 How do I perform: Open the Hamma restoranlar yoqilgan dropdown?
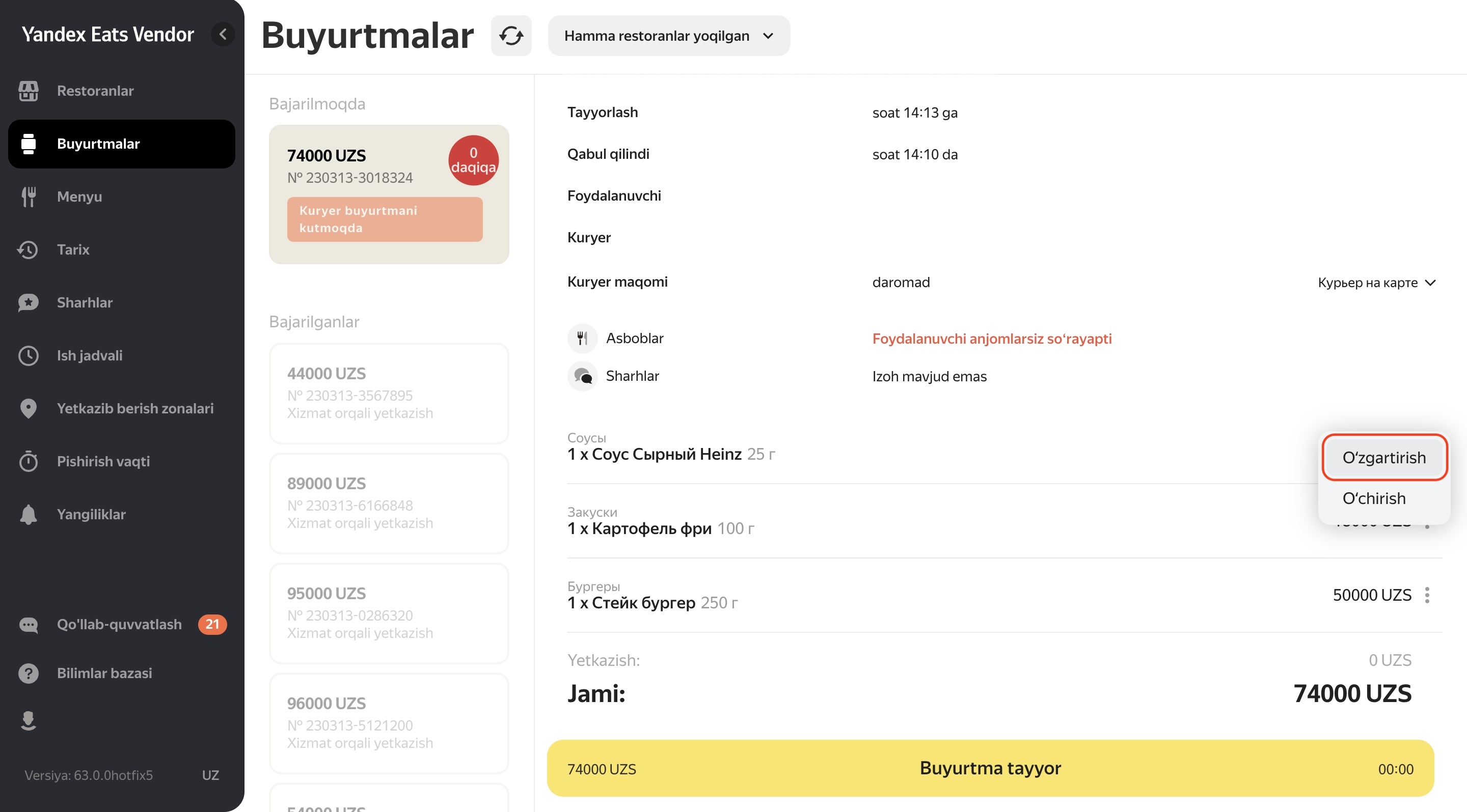coord(669,35)
